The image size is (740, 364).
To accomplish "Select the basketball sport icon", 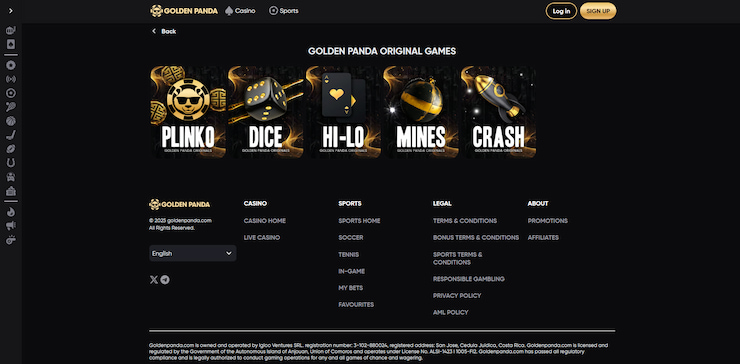I will (11, 121).
